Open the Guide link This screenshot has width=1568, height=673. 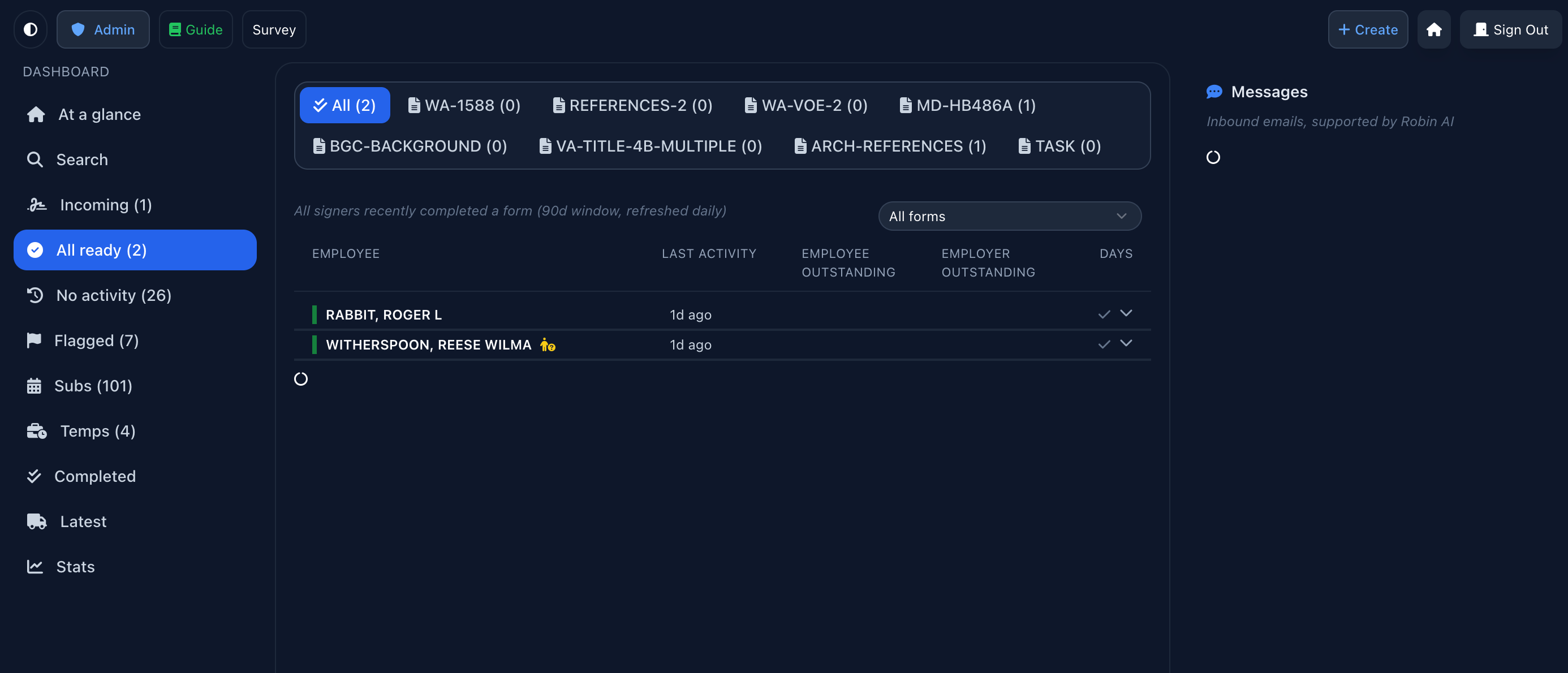tap(195, 29)
